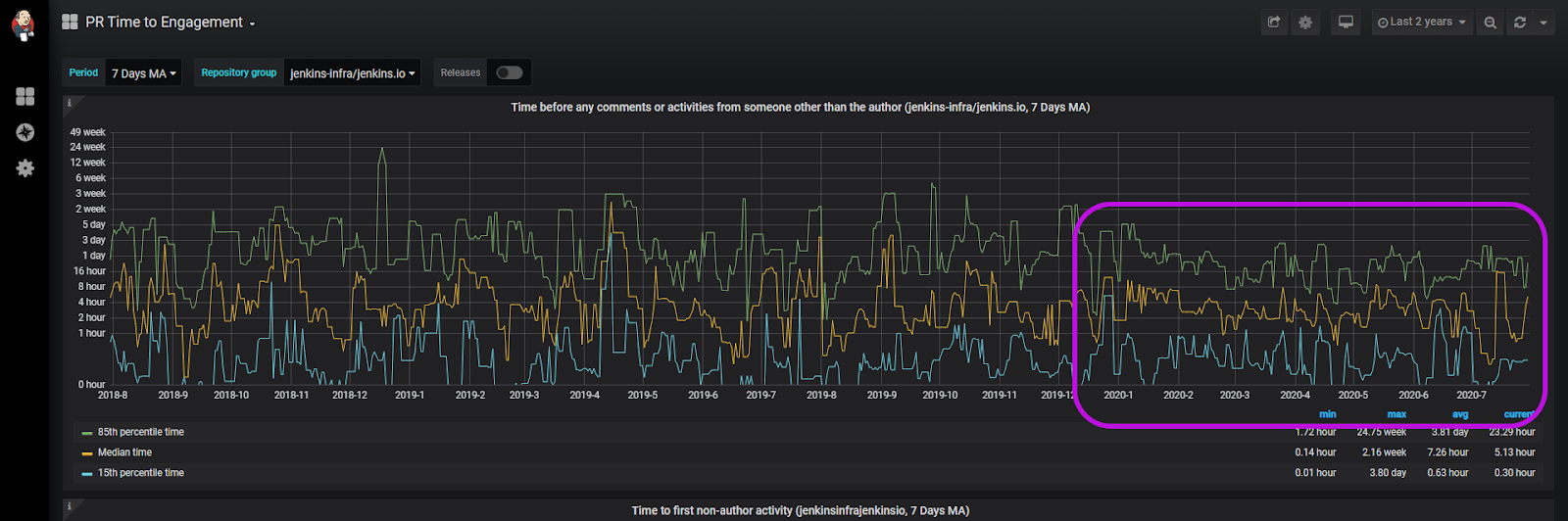1568x521 pixels.
Task: Sort legend by min column
Action: (1328, 414)
